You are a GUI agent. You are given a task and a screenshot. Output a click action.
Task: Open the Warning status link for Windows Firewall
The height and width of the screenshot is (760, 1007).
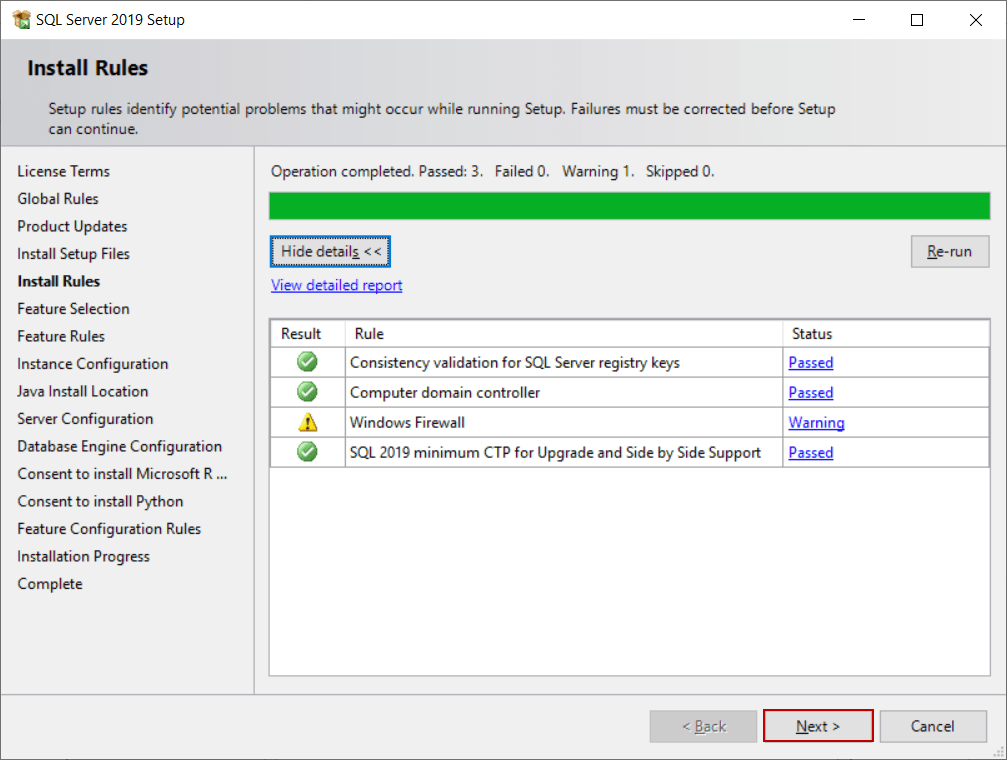pos(816,422)
